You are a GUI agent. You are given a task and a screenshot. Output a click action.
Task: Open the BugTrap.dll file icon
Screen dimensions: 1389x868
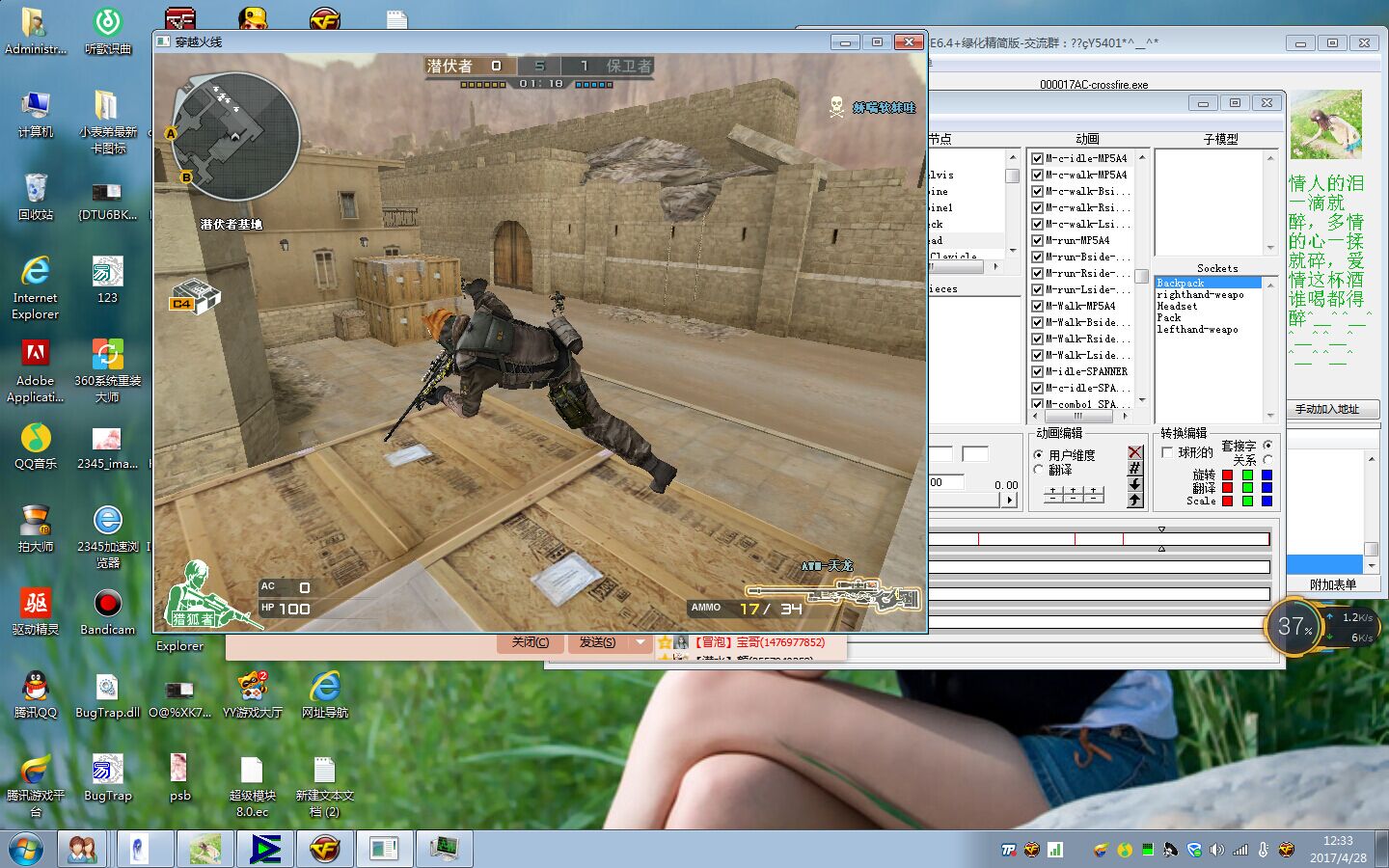click(107, 694)
